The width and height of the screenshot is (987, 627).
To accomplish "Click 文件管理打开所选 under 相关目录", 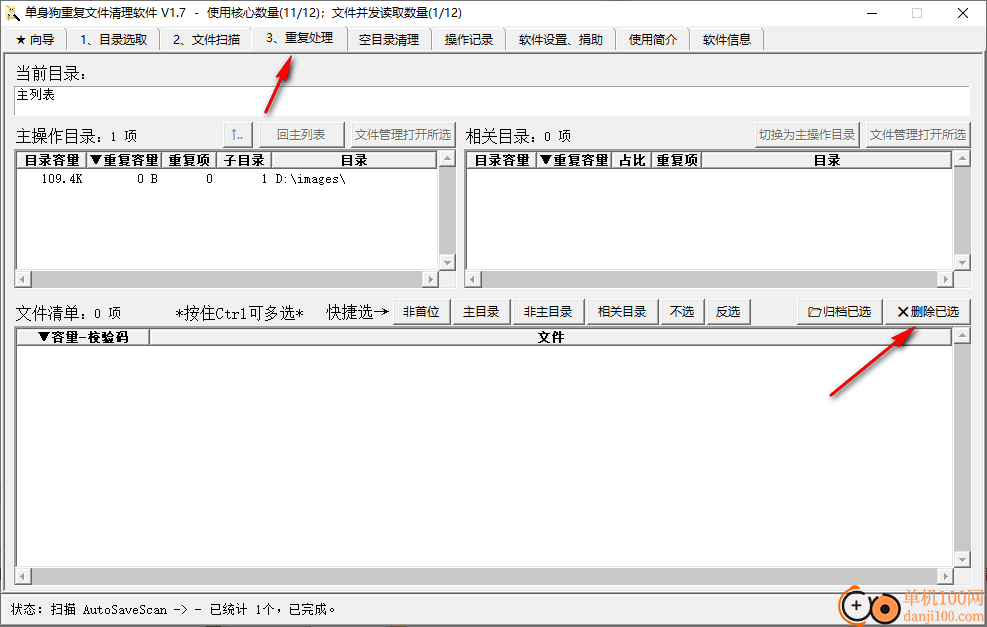I will click(x=918, y=135).
